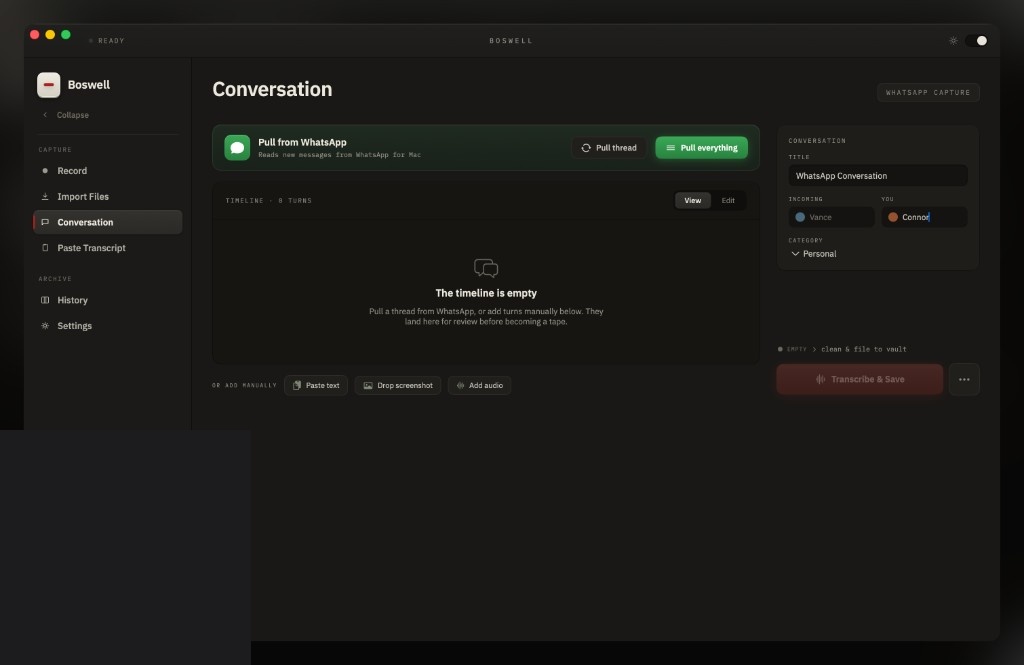The height and width of the screenshot is (665, 1024).
Task: Click Pull everything button
Action: pyautogui.click(x=701, y=148)
